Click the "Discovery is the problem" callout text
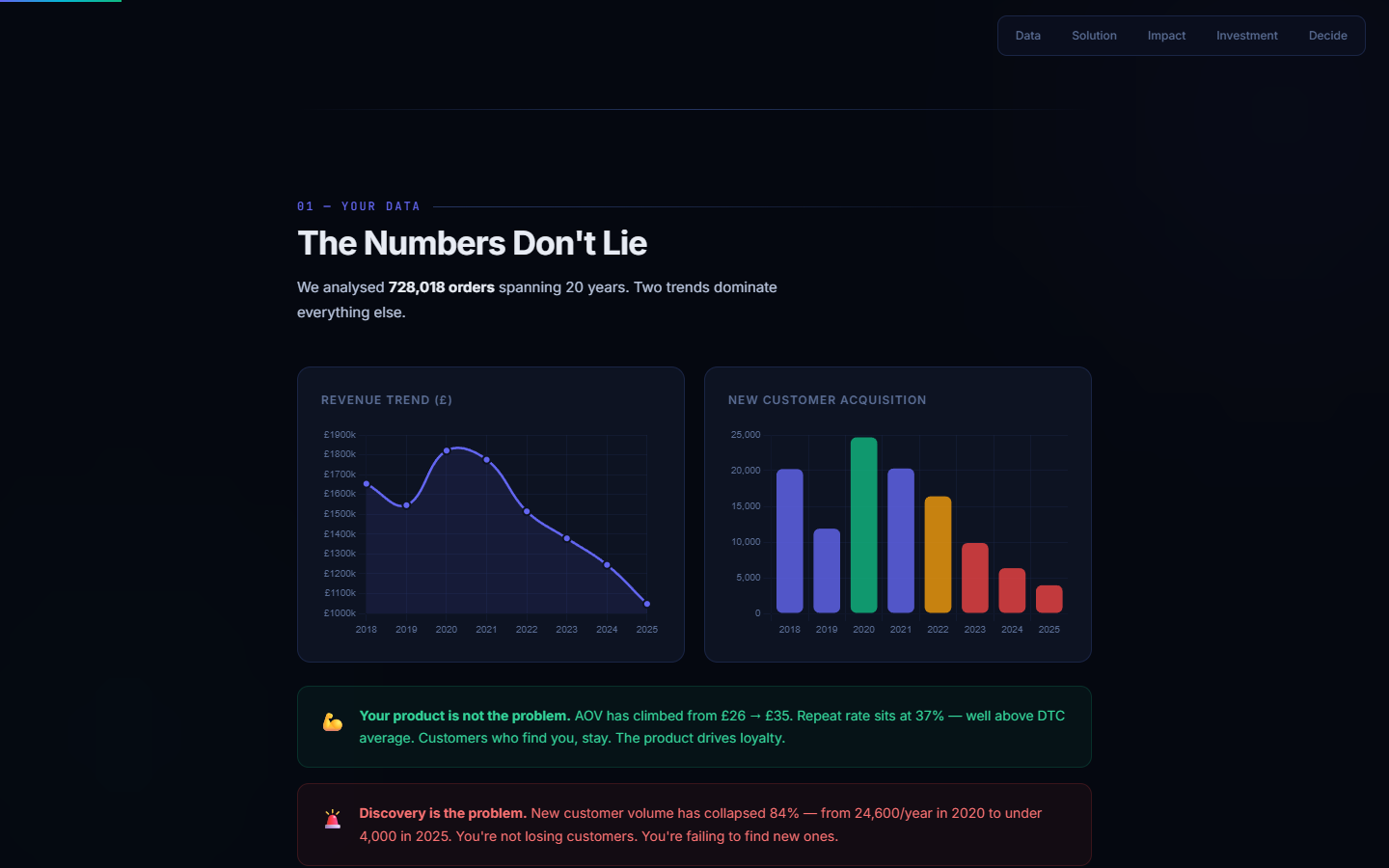The height and width of the screenshot is (868, 1389). pyautogui.click(x=443, y=813)
